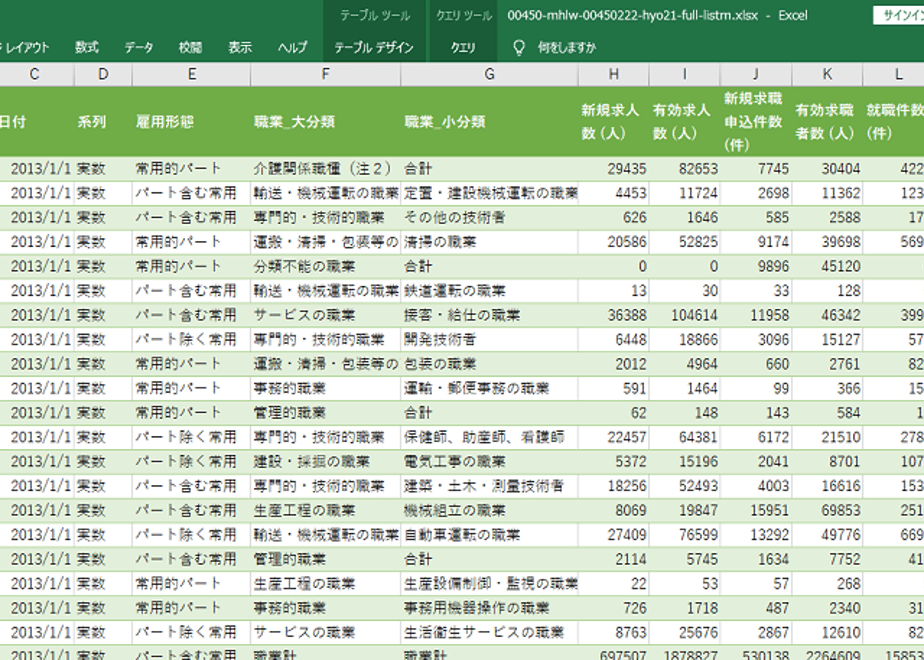The height and width of the screenshot is (660, 924).
Task: Select the 生活衛生サービスの職業 cell
Action: click(x=490, y=633)
